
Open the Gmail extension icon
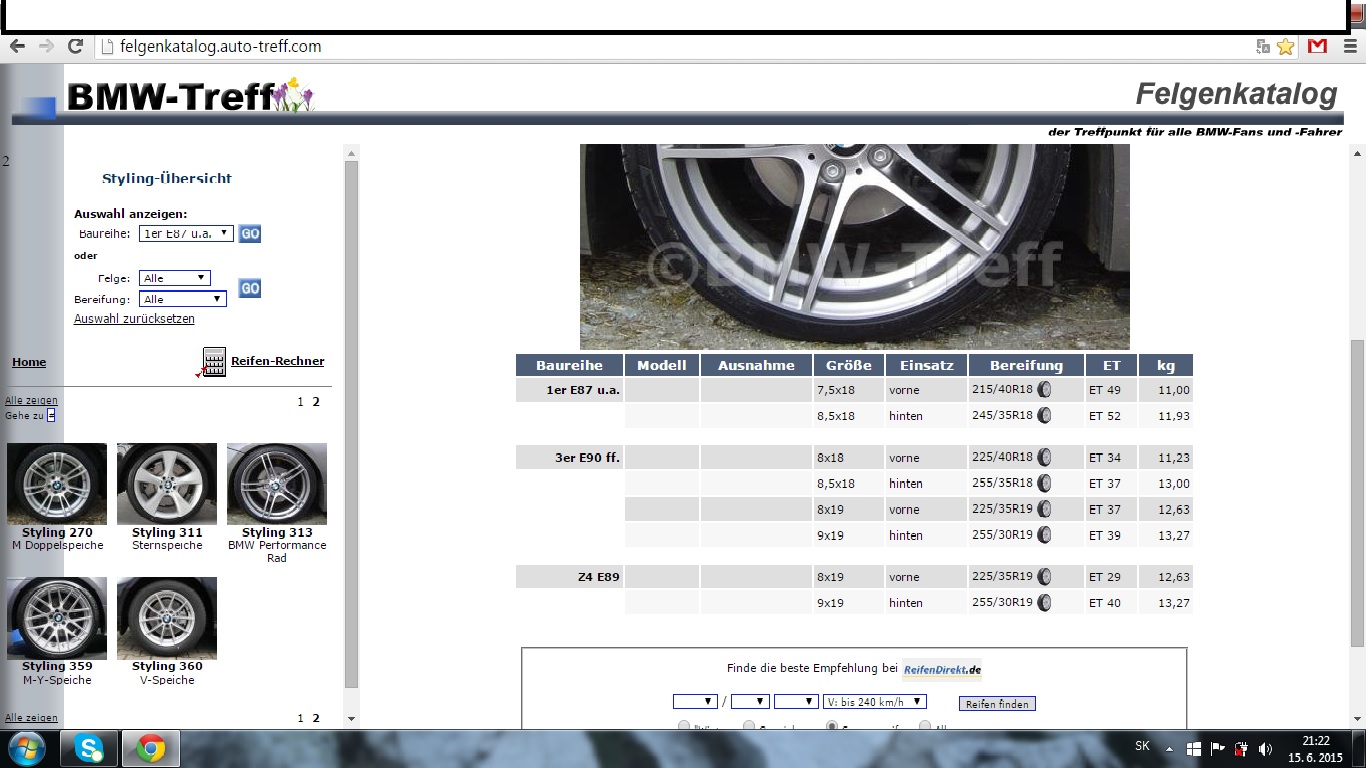1317,46
